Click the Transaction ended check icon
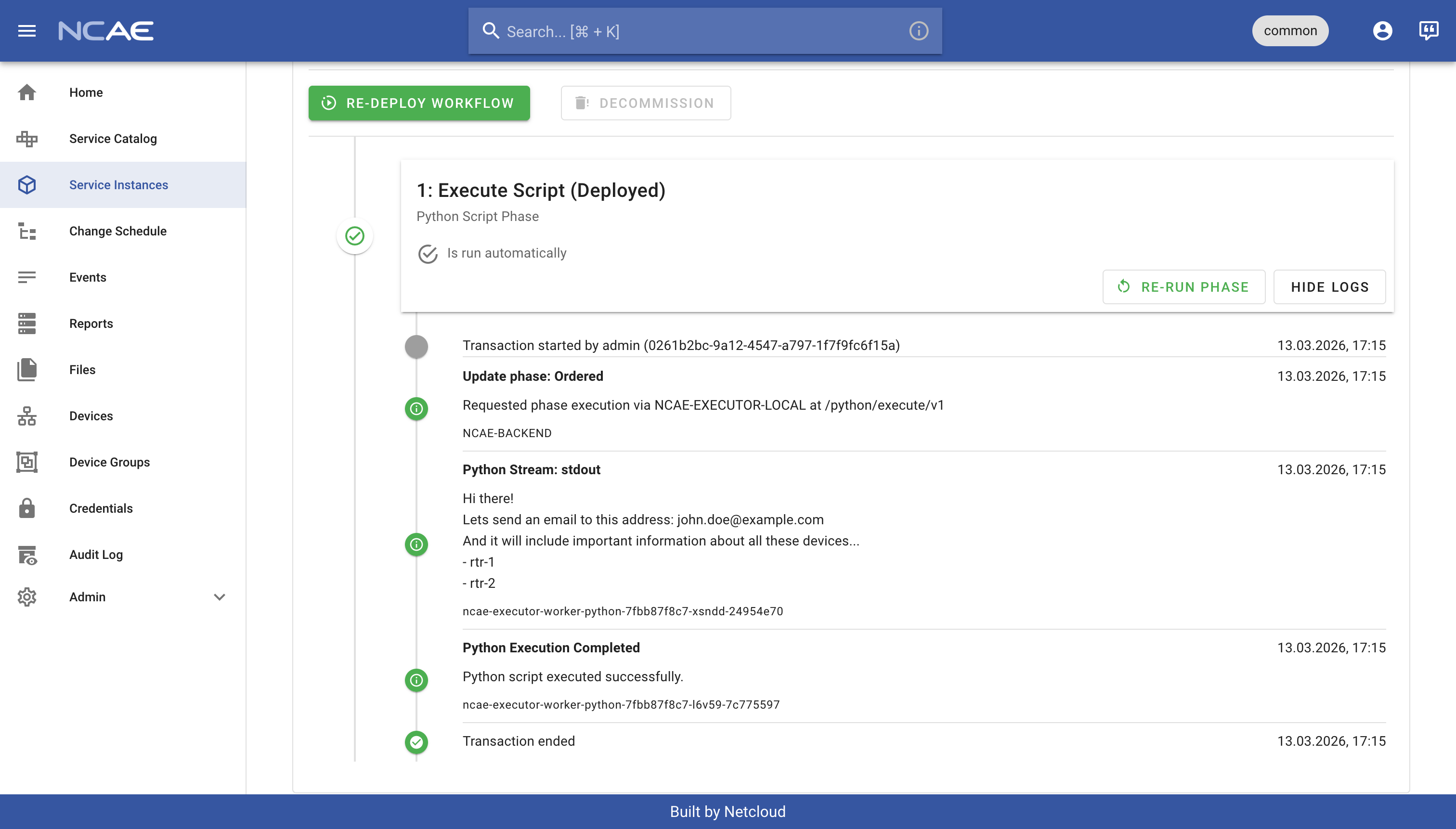This screenshot has height=829, width=1456. [416, 742]
